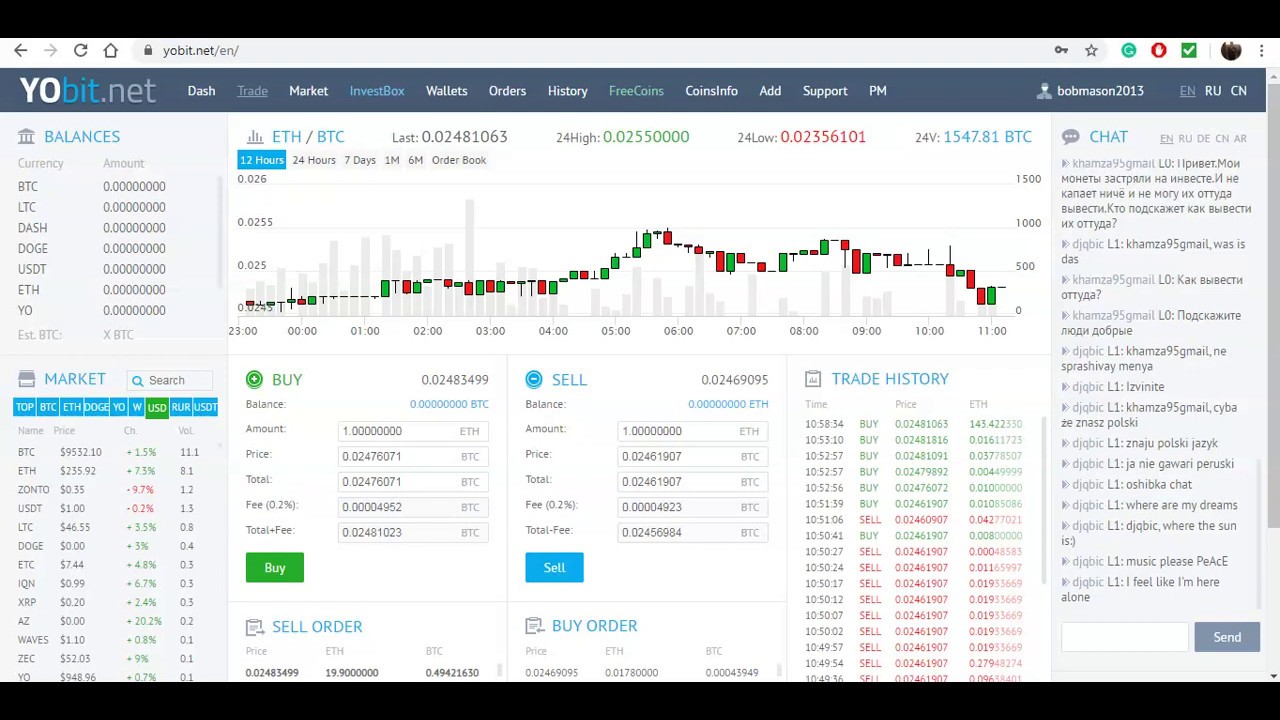Click the Buy Order list icon
This screenshot has width=1280, height=720.
pos(534,626)
